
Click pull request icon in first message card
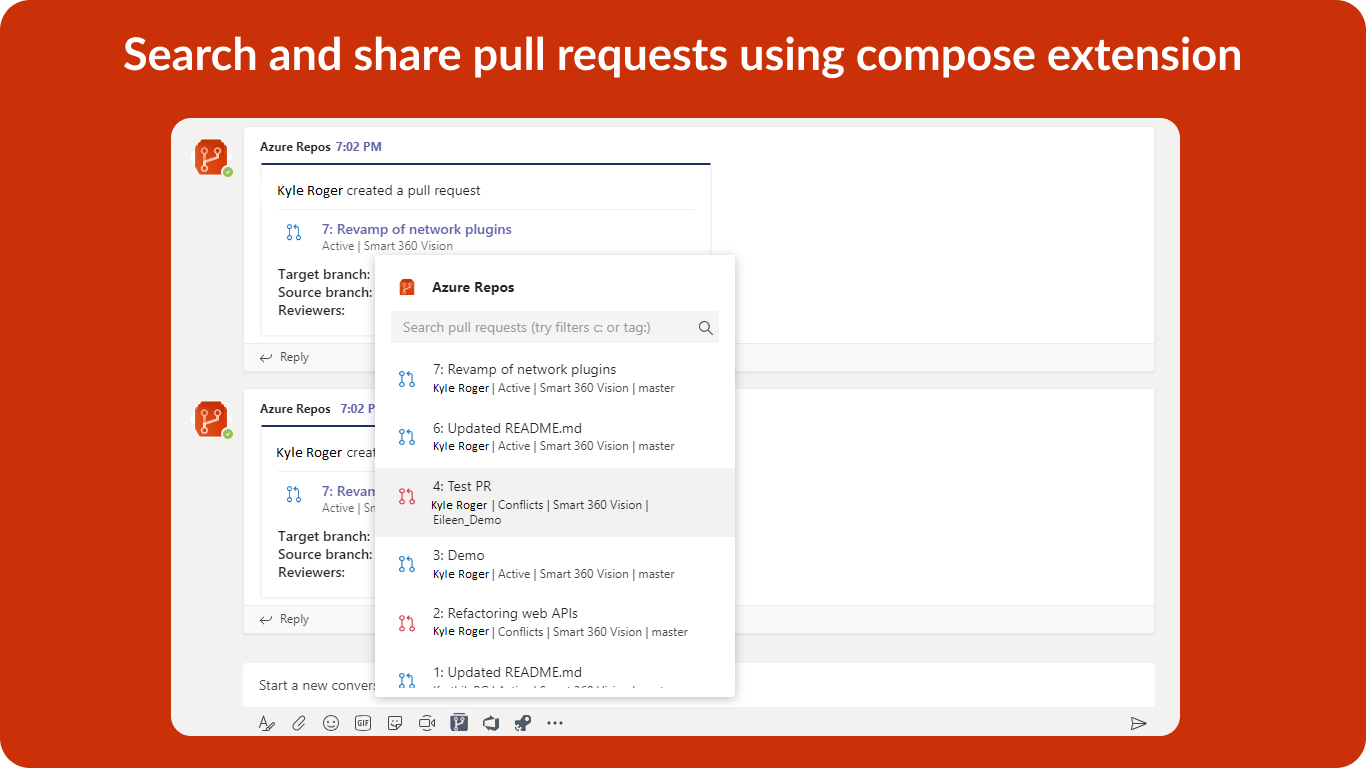point(294,233)
